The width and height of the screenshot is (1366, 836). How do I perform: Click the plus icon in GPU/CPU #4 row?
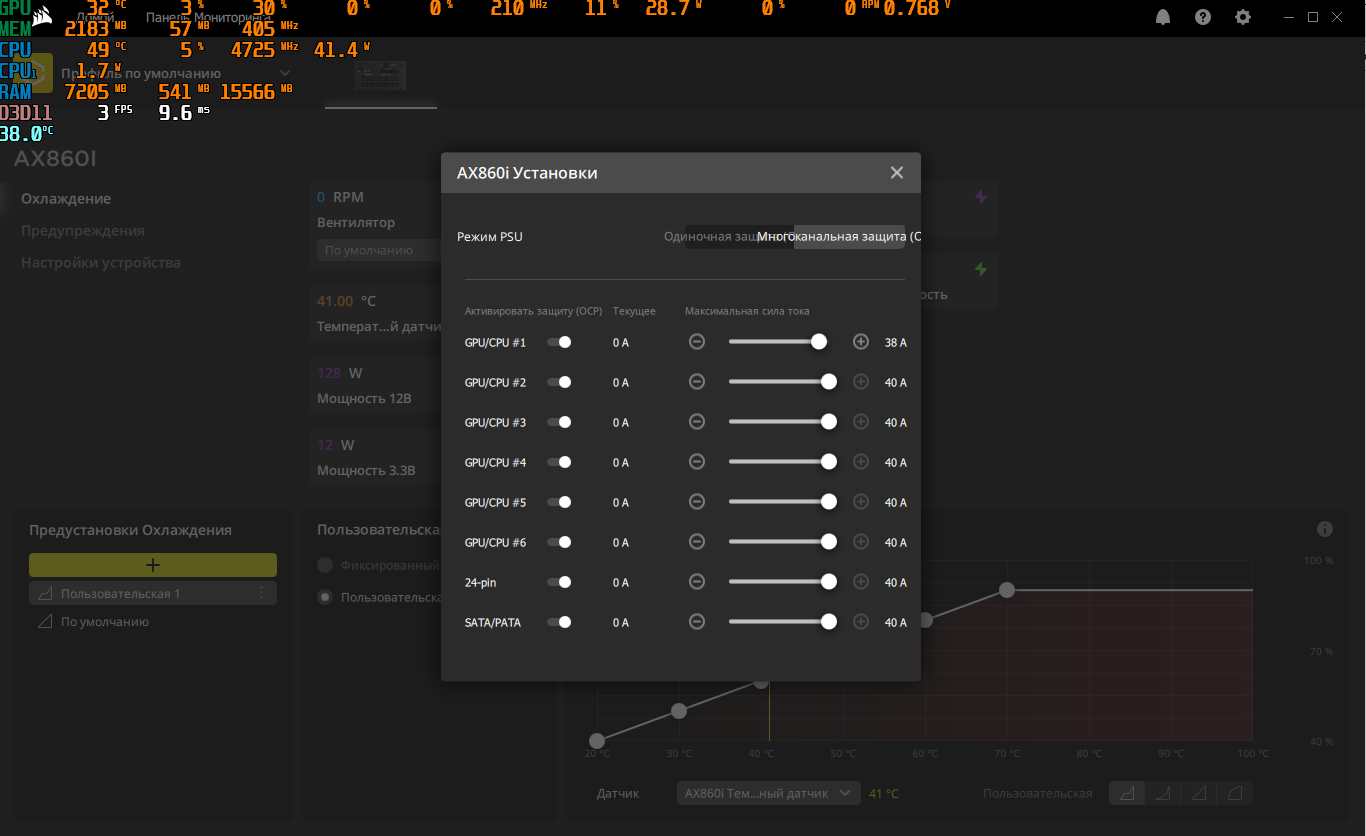[x=861, y=462]
